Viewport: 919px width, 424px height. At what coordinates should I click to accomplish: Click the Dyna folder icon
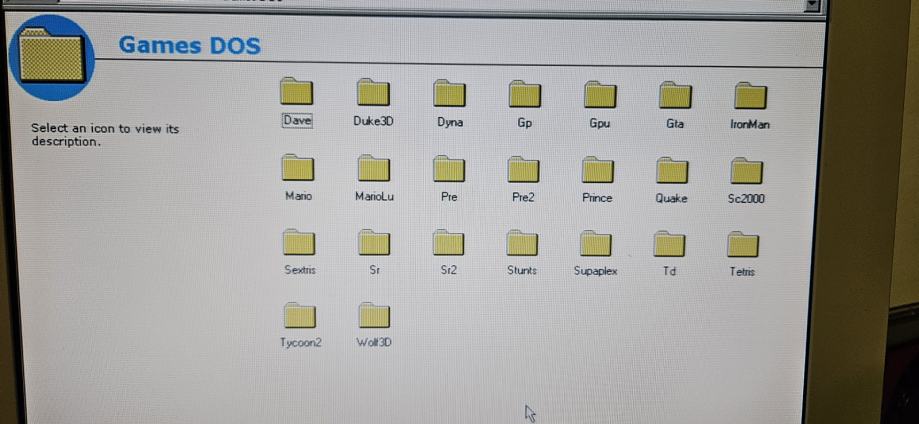pyautogui.click(x=450, y=93)
